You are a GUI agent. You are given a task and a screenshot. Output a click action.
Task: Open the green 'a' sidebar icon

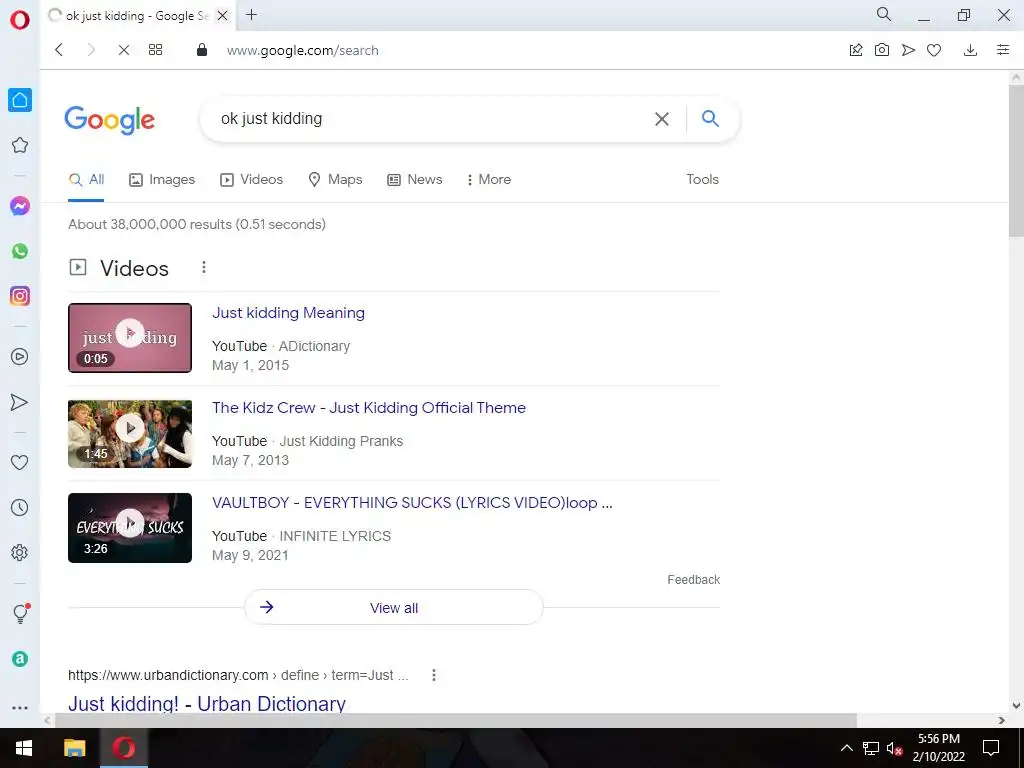point(20,659)
